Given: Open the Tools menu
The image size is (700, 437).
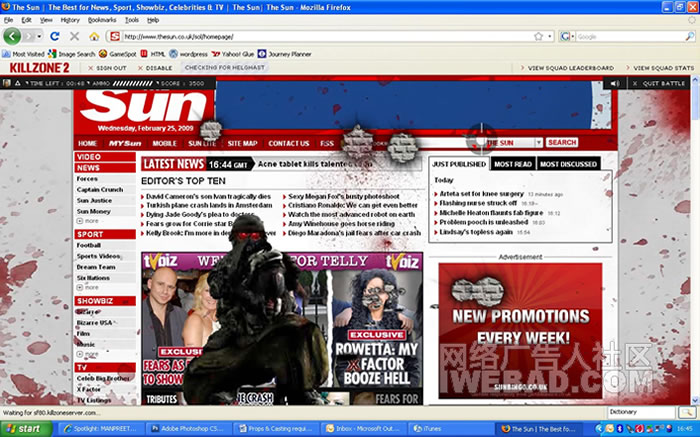Looking at the screenshot, I should click(x=132, y=20).
